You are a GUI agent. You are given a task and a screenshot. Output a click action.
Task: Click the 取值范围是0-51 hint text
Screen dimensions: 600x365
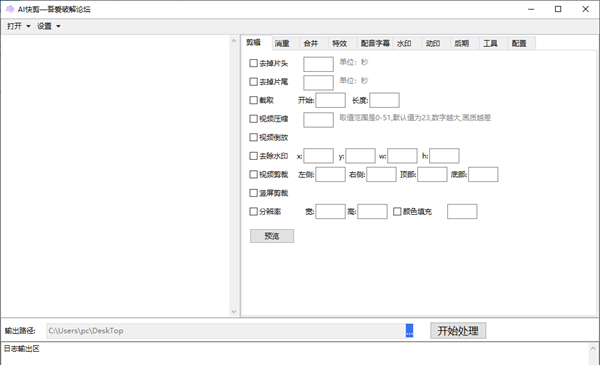pos(415,117)
